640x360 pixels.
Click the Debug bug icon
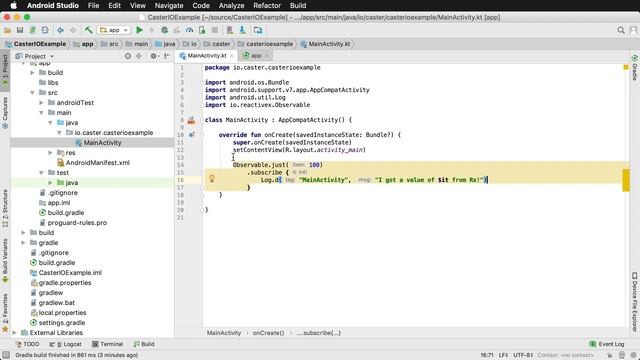164,30
